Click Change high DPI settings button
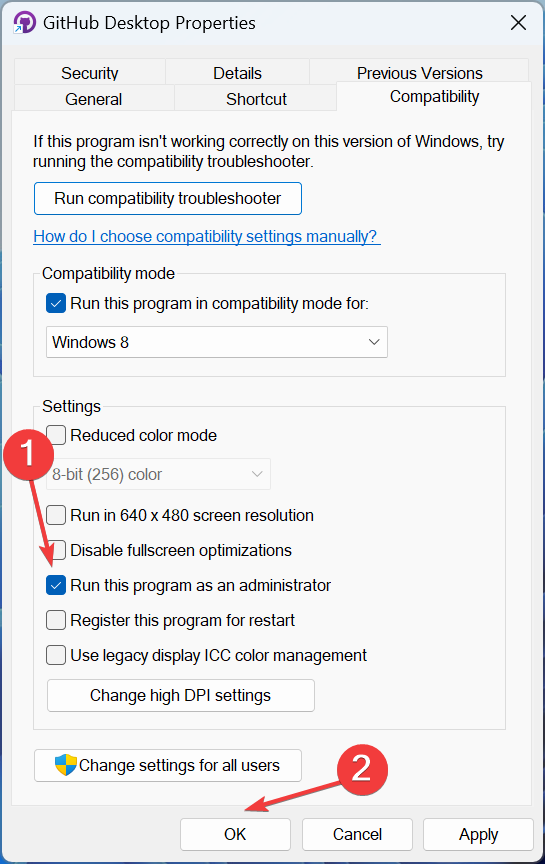The width and height of the screenshot is (545, 864). 181,695
